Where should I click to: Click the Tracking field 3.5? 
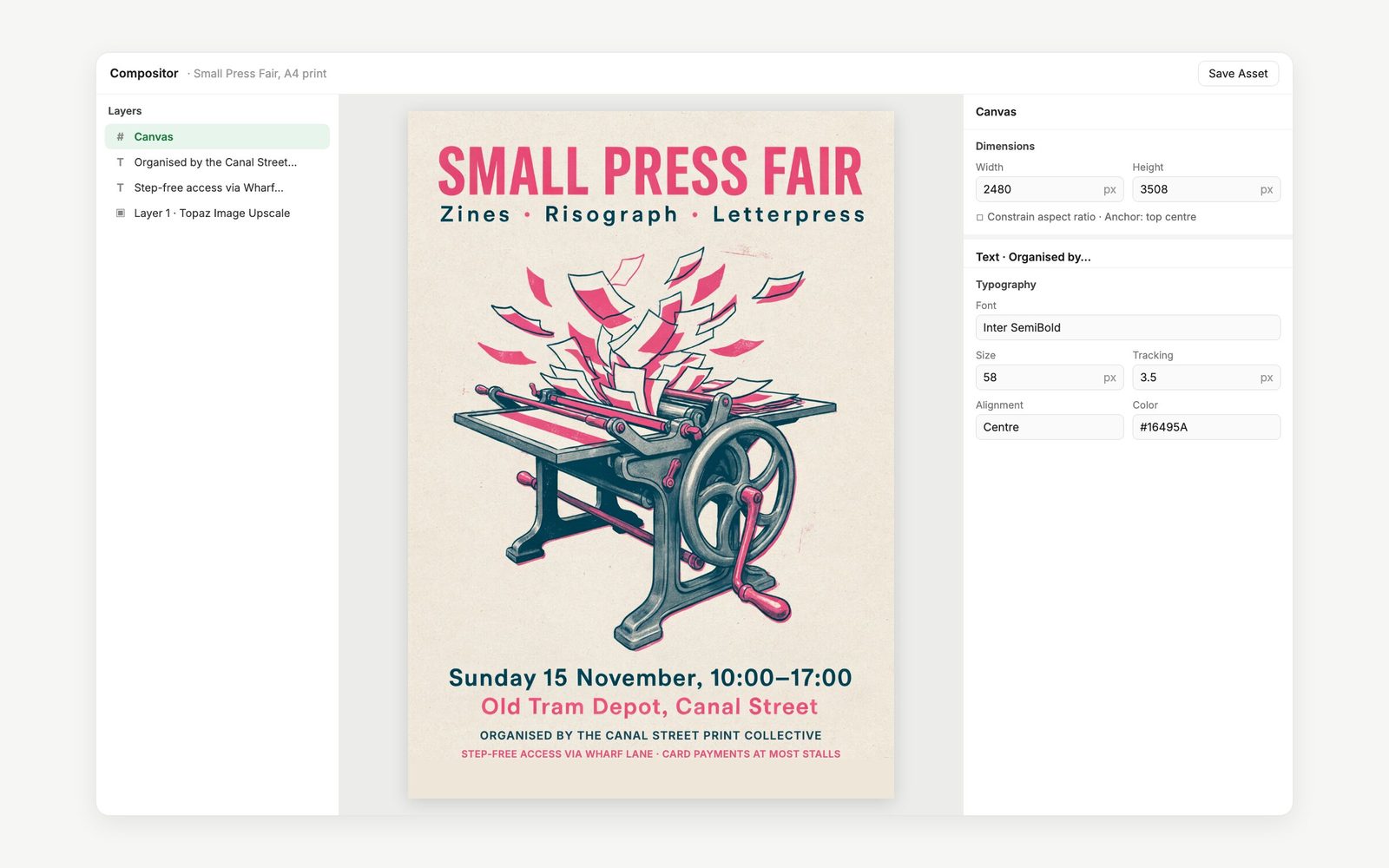click(1206, 378)
